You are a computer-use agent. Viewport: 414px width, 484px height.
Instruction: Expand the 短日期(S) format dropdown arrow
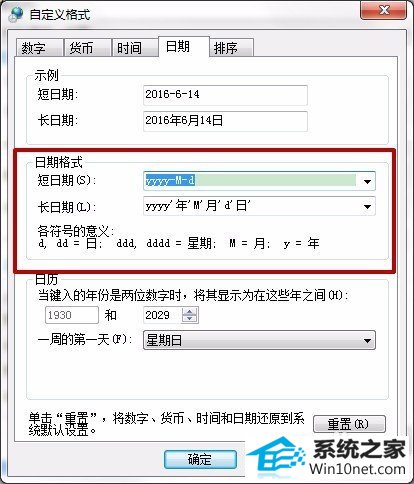(367, 181)
